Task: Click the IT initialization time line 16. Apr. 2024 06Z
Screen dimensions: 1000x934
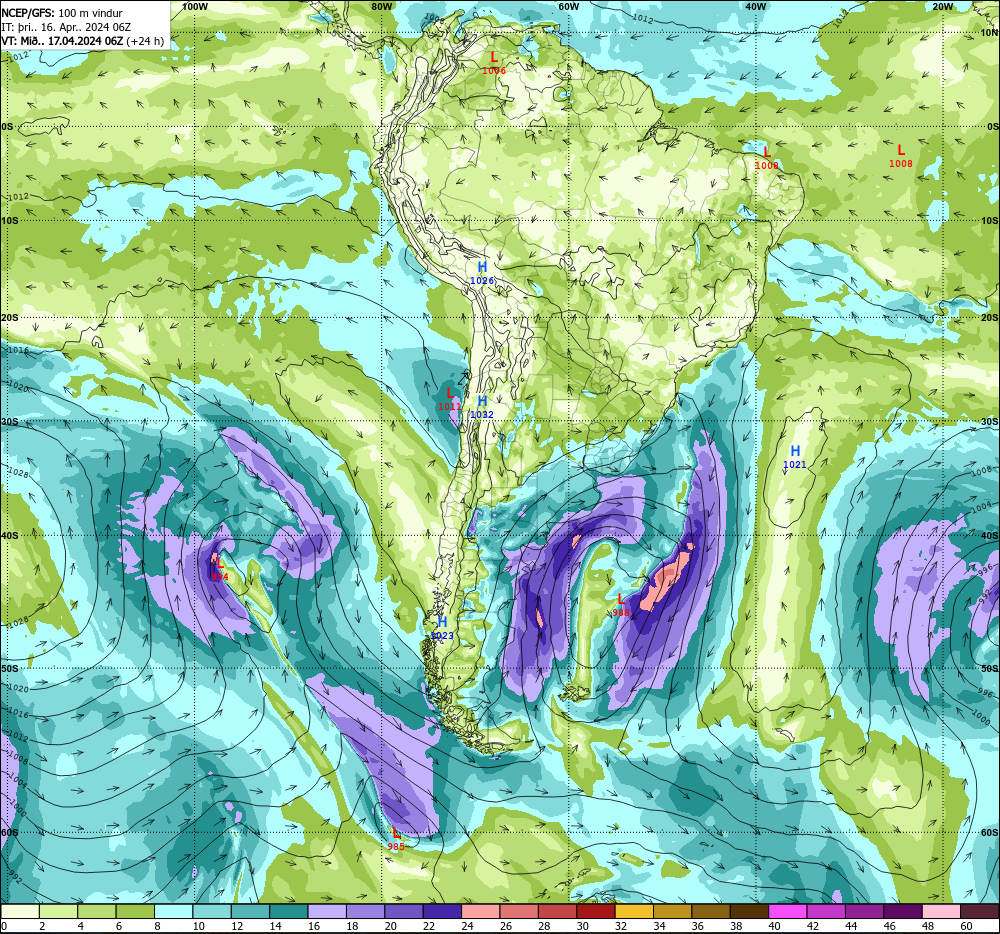Action: pos(66,27)
